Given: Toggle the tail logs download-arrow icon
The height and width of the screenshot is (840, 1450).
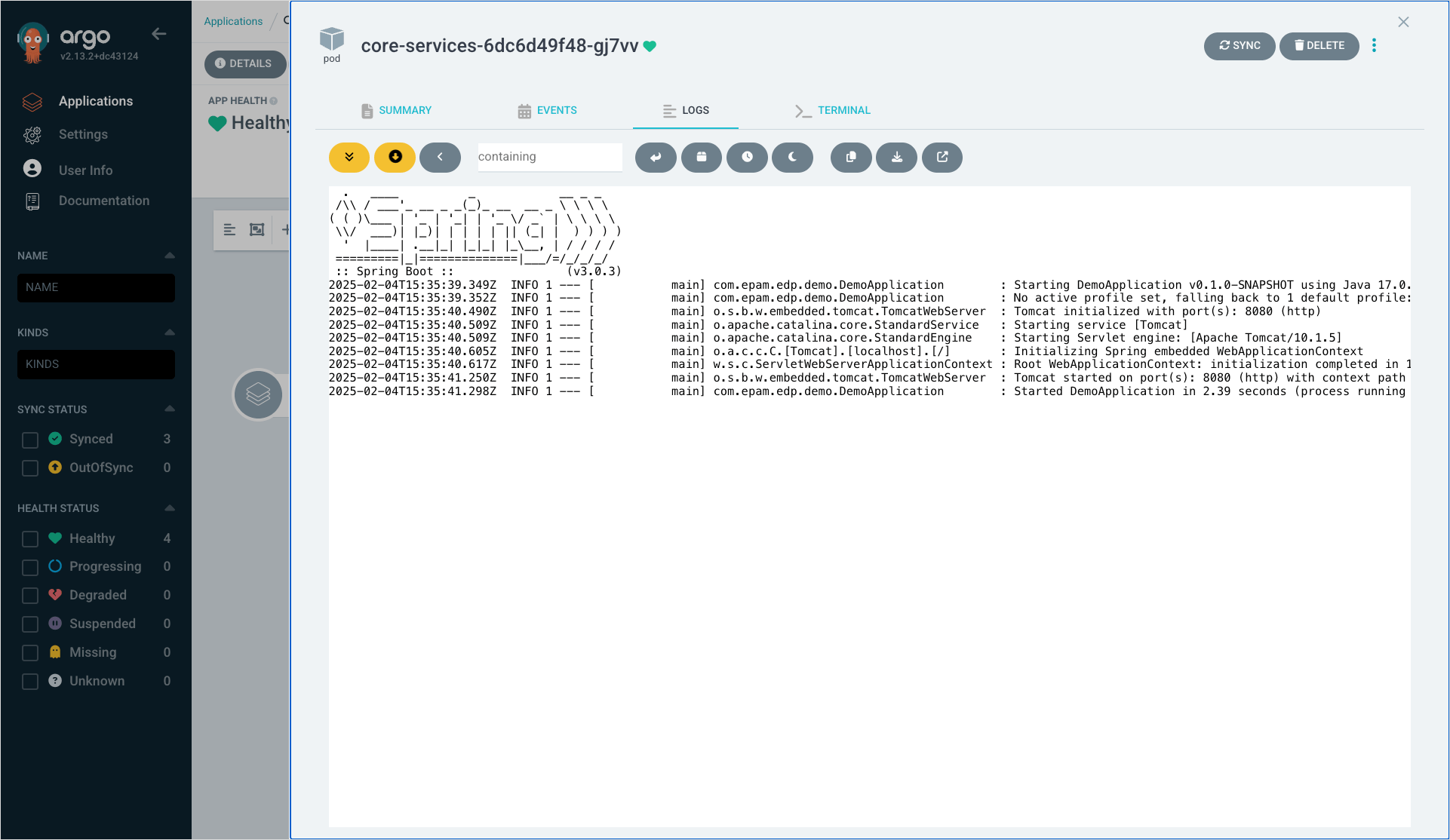Looking at the screenshot, I should coord(394,158).
